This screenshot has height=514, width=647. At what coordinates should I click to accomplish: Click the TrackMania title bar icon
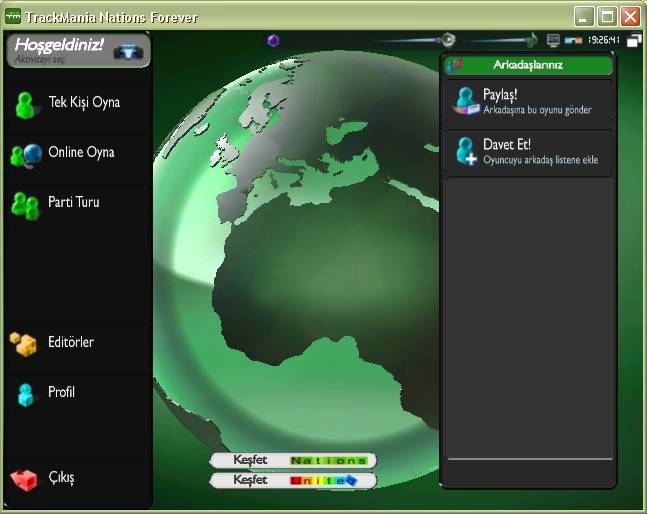tap(13, 17)
